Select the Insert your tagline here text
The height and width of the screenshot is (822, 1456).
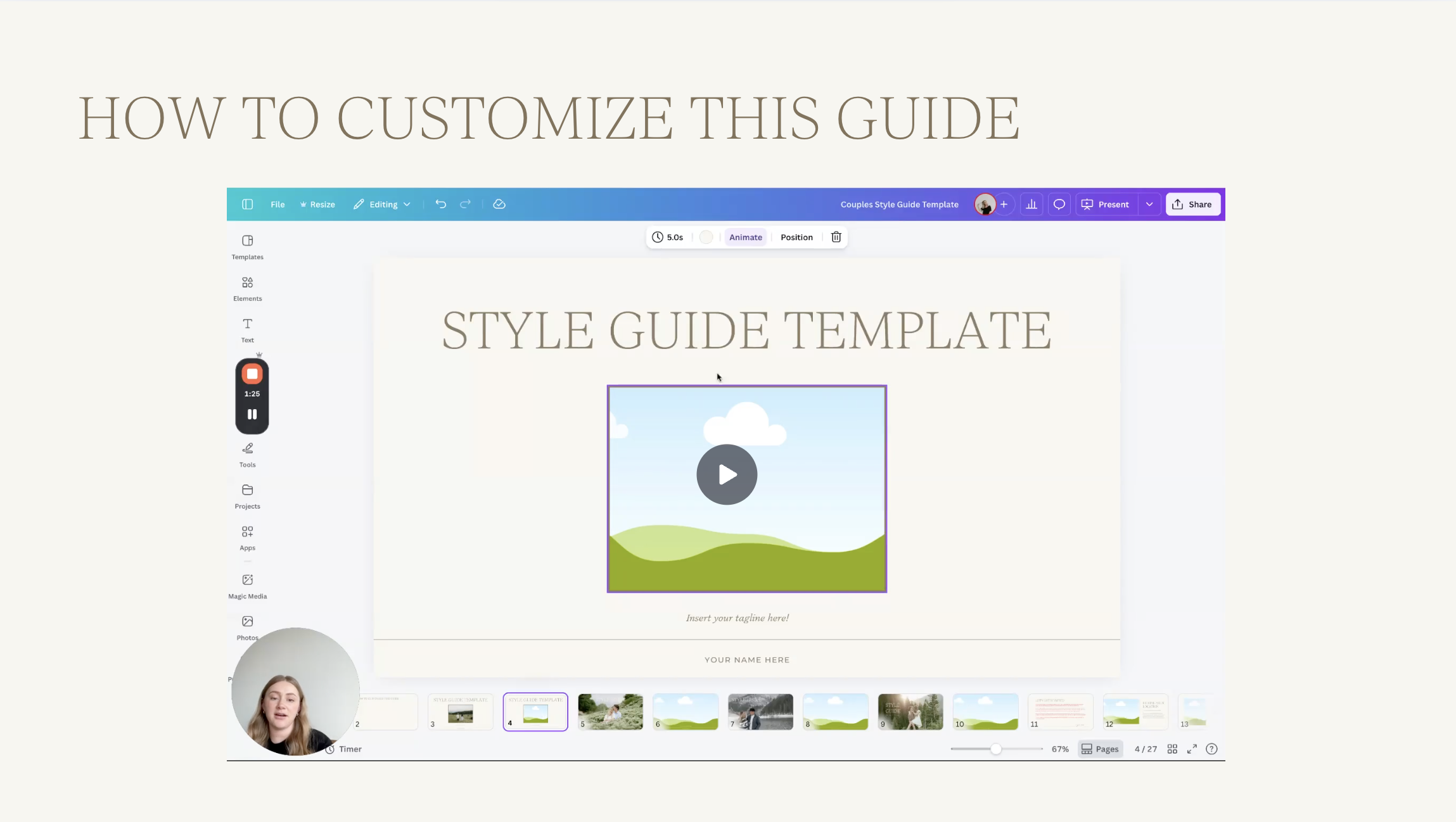coord(738,617)
